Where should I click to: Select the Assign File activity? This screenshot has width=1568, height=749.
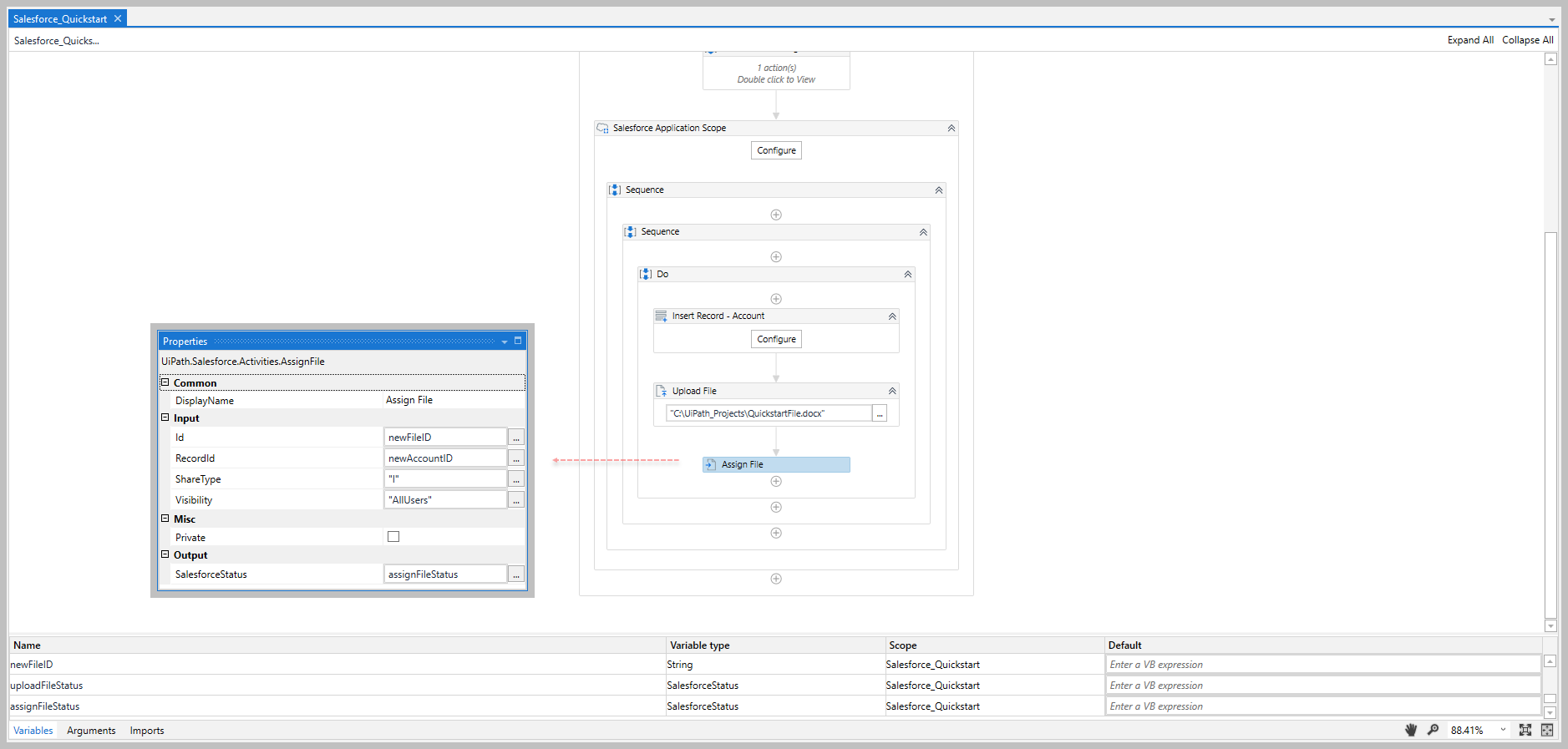click(776, 464)
